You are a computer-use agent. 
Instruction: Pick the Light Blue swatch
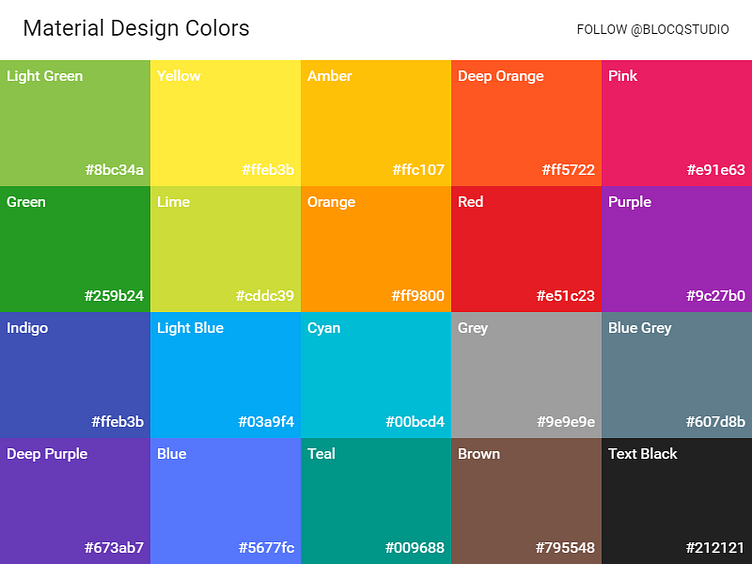pyautogui.click(x=225, y=375)
